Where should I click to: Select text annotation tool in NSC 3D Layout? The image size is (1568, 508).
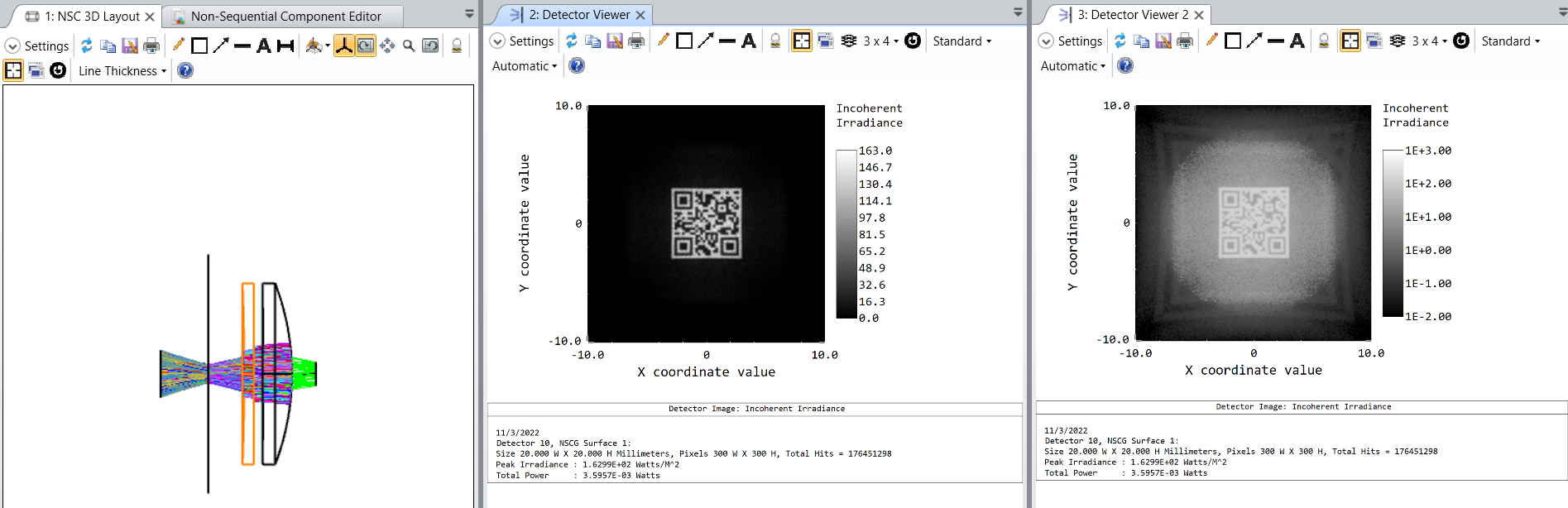pyautogui.click(x=264, y=46)
